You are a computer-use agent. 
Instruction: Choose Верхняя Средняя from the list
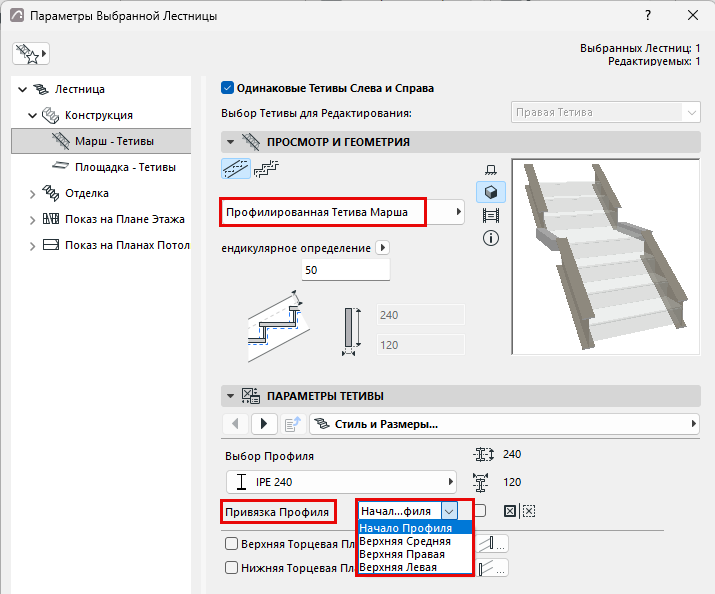(x=415, y=541)
